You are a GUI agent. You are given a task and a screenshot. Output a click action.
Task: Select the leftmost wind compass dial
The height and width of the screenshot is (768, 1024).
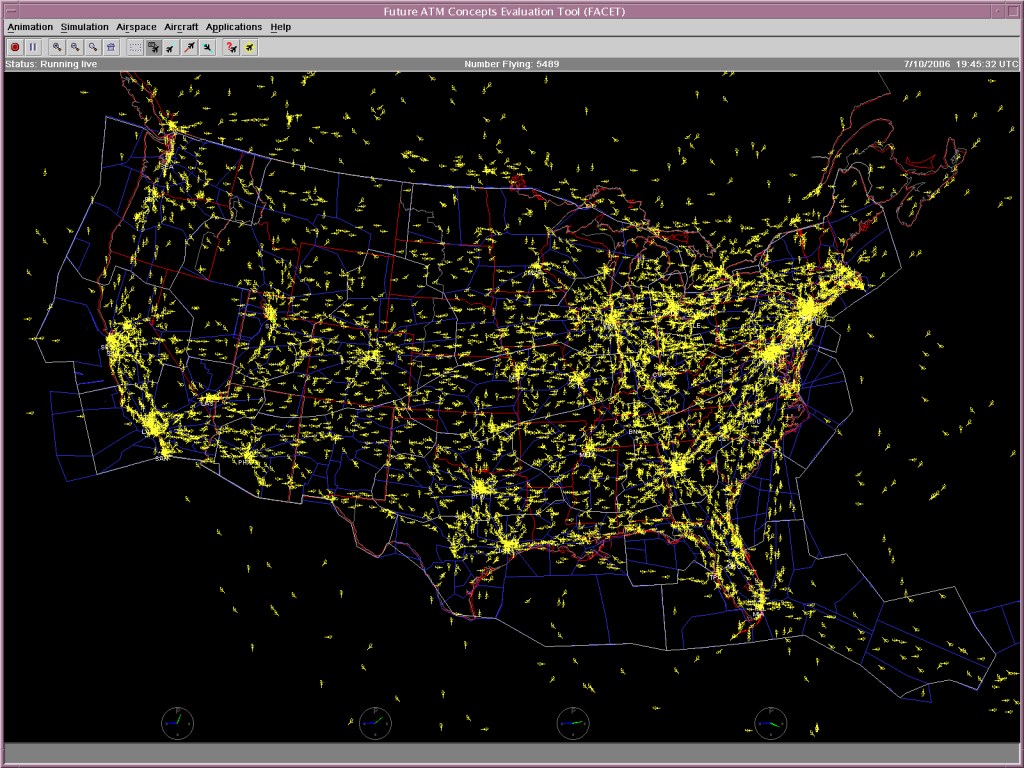pyautogui.click(x=178, y=723)
